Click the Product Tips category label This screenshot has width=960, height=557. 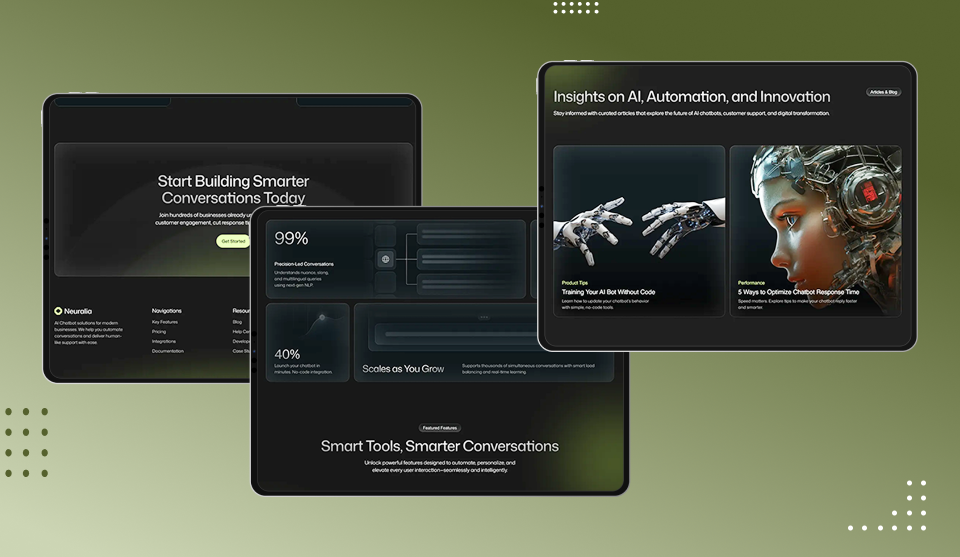pos(574,283)
